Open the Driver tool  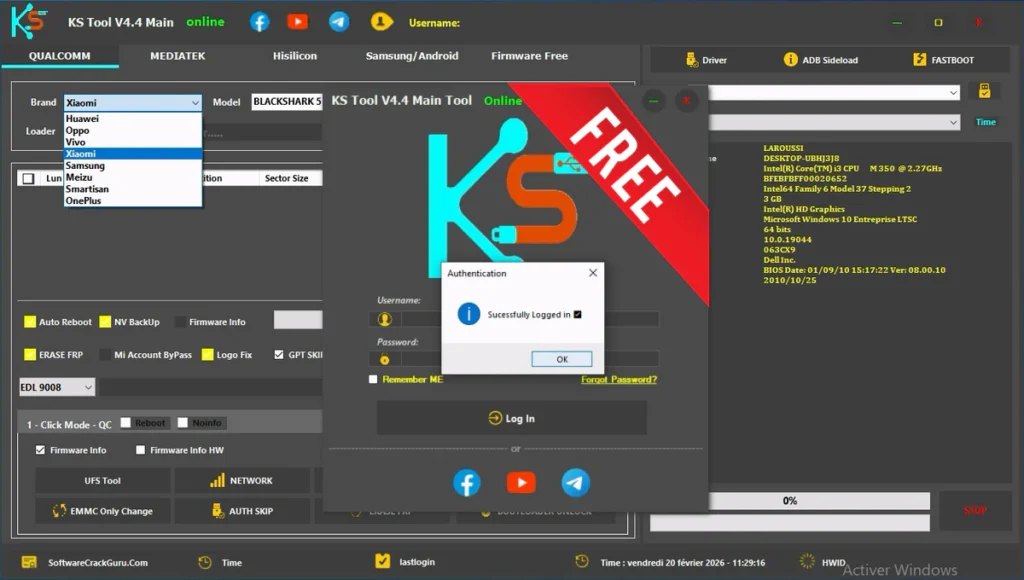pyautogui.click(x=706, y=60)
